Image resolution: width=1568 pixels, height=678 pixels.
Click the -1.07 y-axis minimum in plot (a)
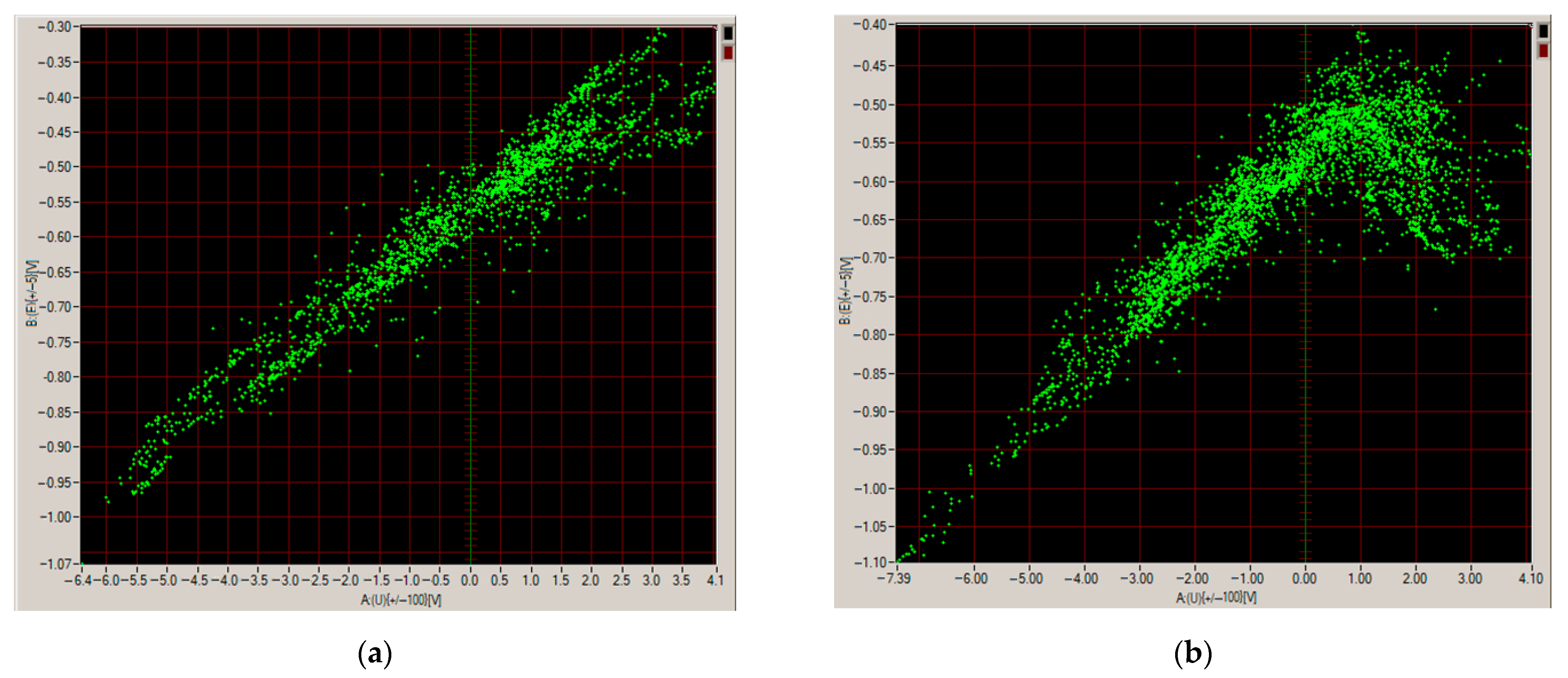click(x=55, y=564)
